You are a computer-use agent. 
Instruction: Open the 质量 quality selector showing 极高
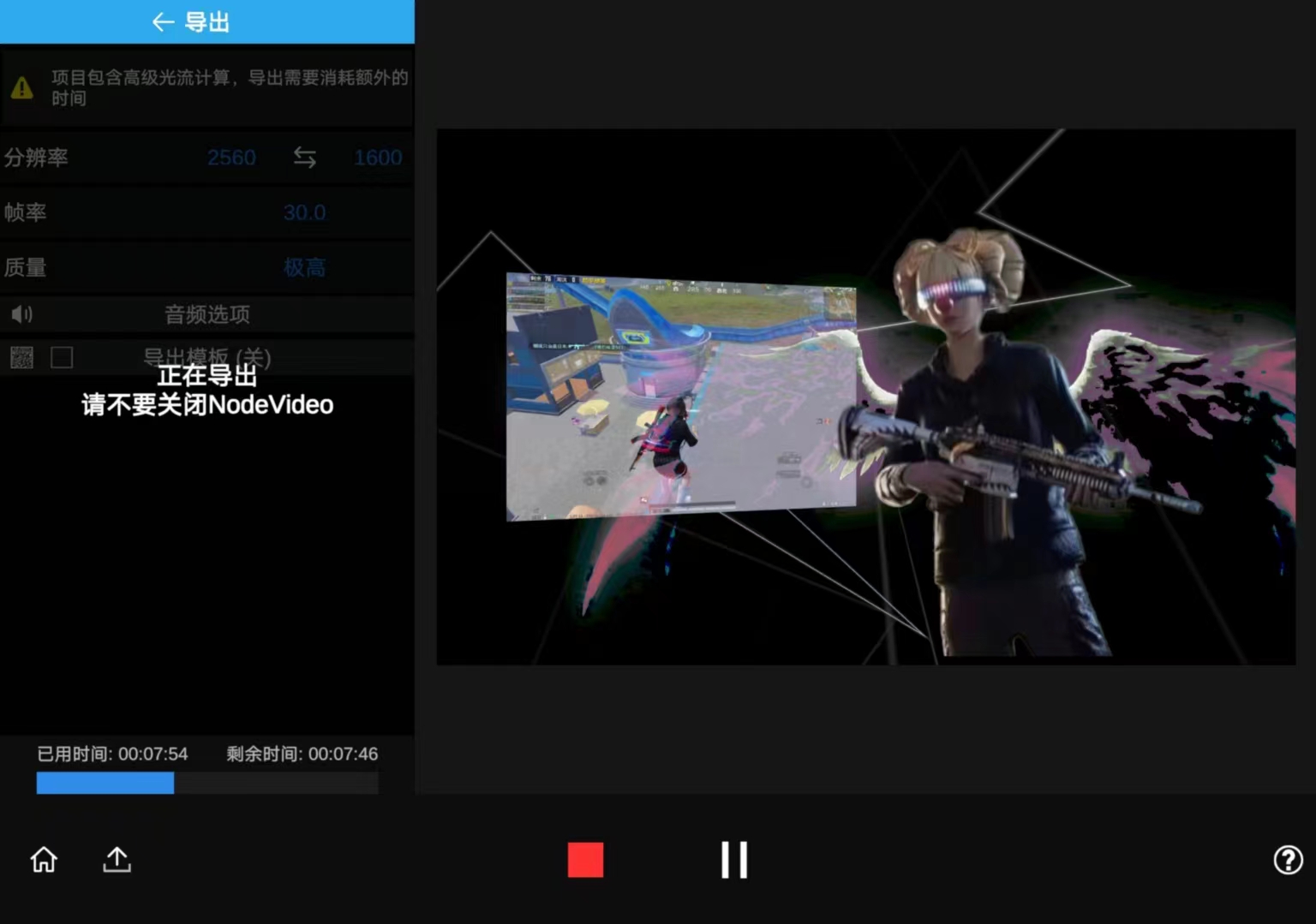305,267
